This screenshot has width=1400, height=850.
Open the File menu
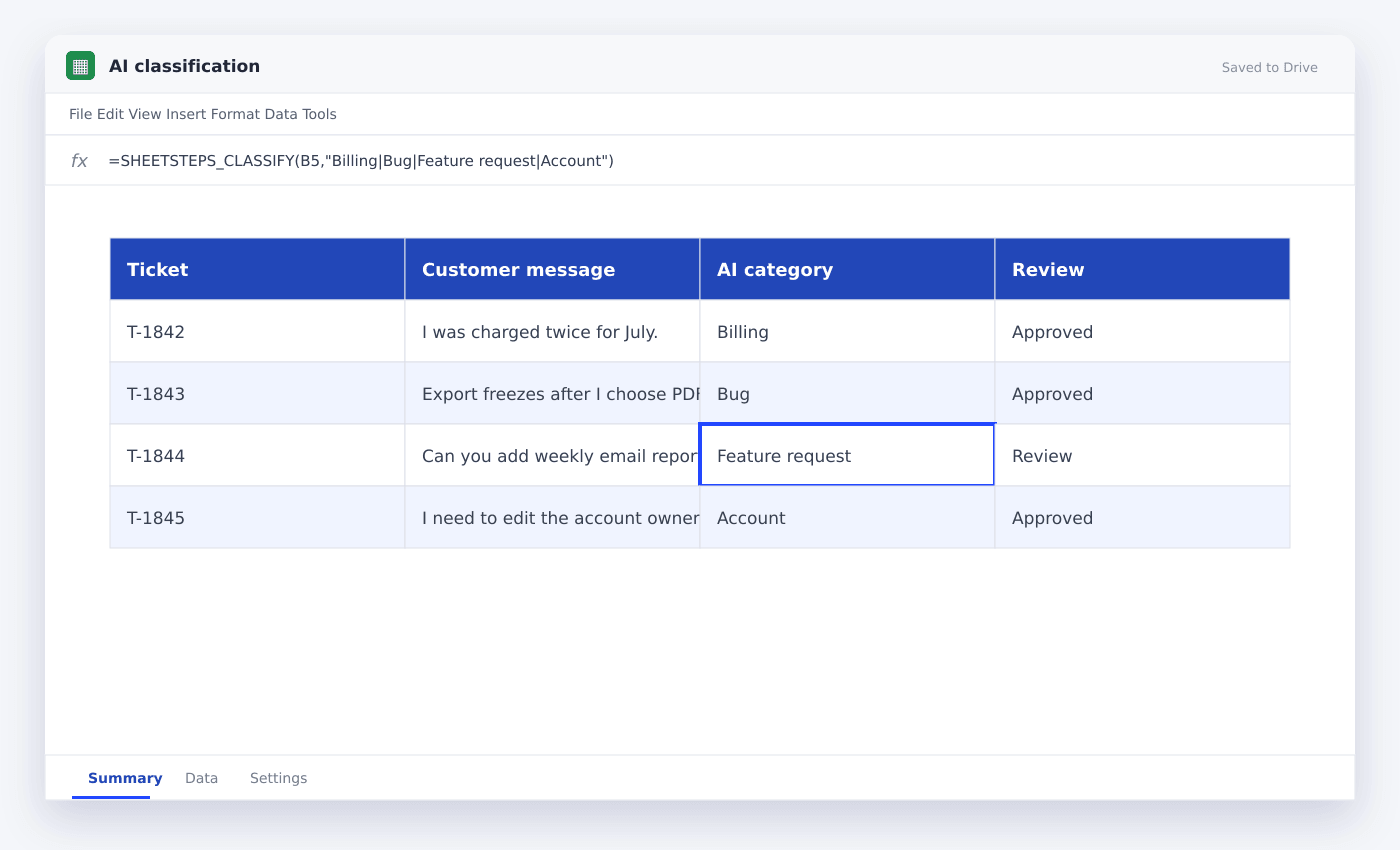point(81,114)
